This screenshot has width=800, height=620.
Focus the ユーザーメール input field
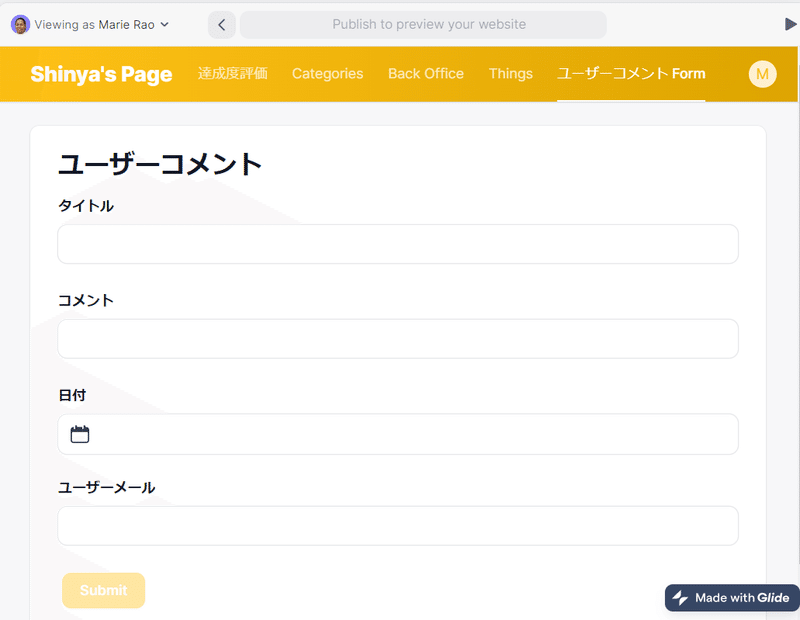click(x=398, y=526)
